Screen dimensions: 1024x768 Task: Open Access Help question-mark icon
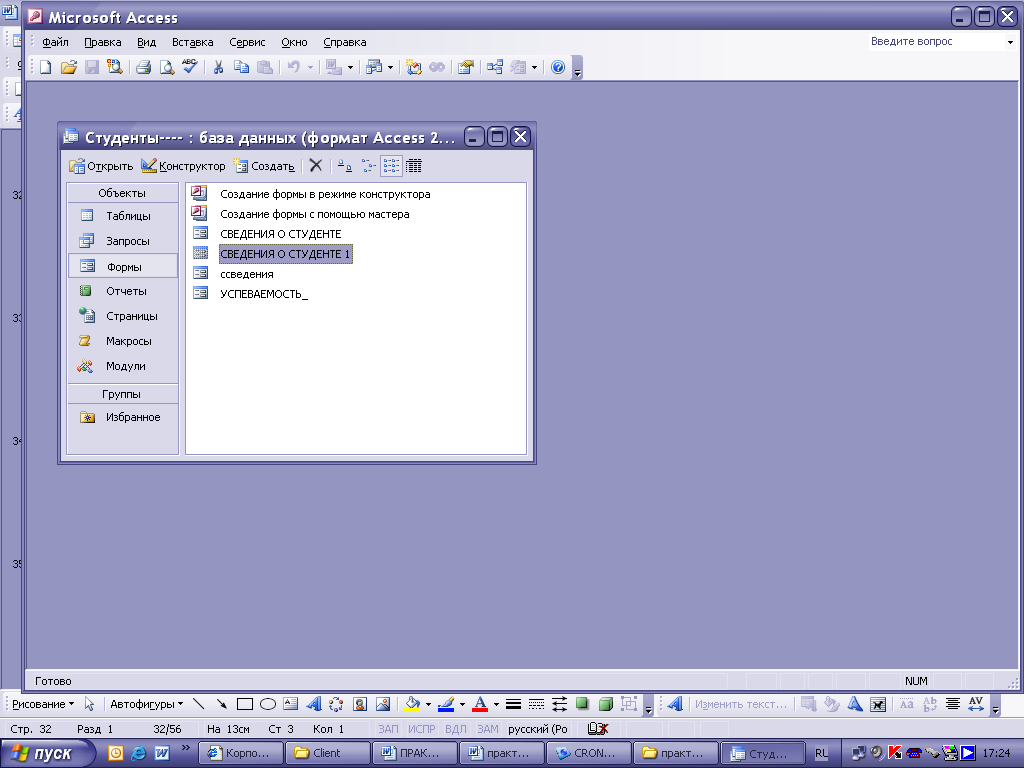click(558, 67)
